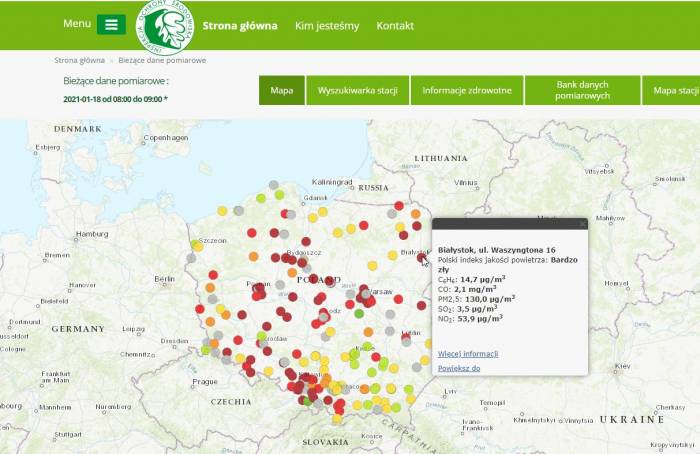Close the Białystok station info popup

click(x=583, y=225)
